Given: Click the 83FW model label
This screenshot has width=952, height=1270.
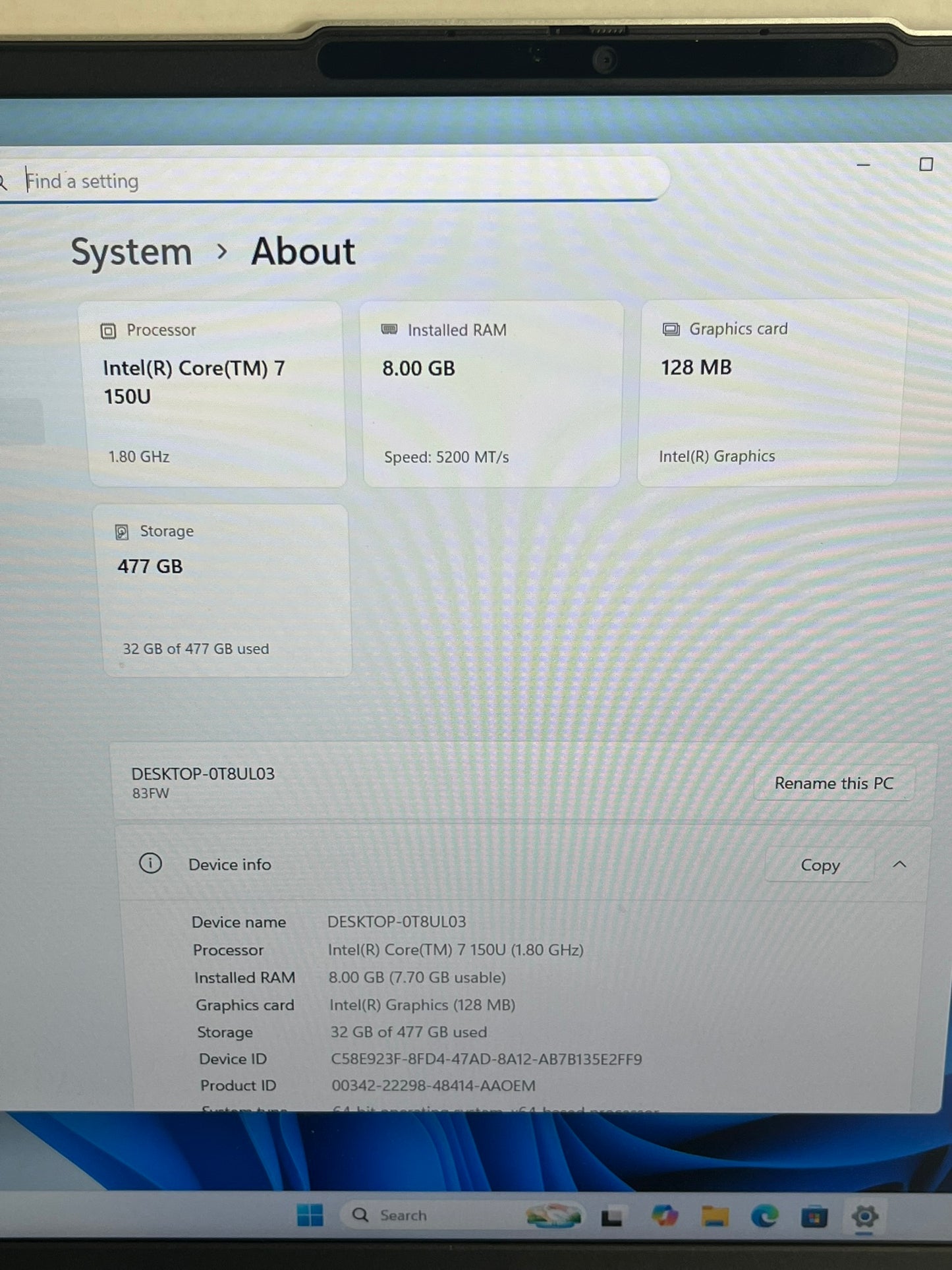Looking at the screenshot, I should (150, 794).
